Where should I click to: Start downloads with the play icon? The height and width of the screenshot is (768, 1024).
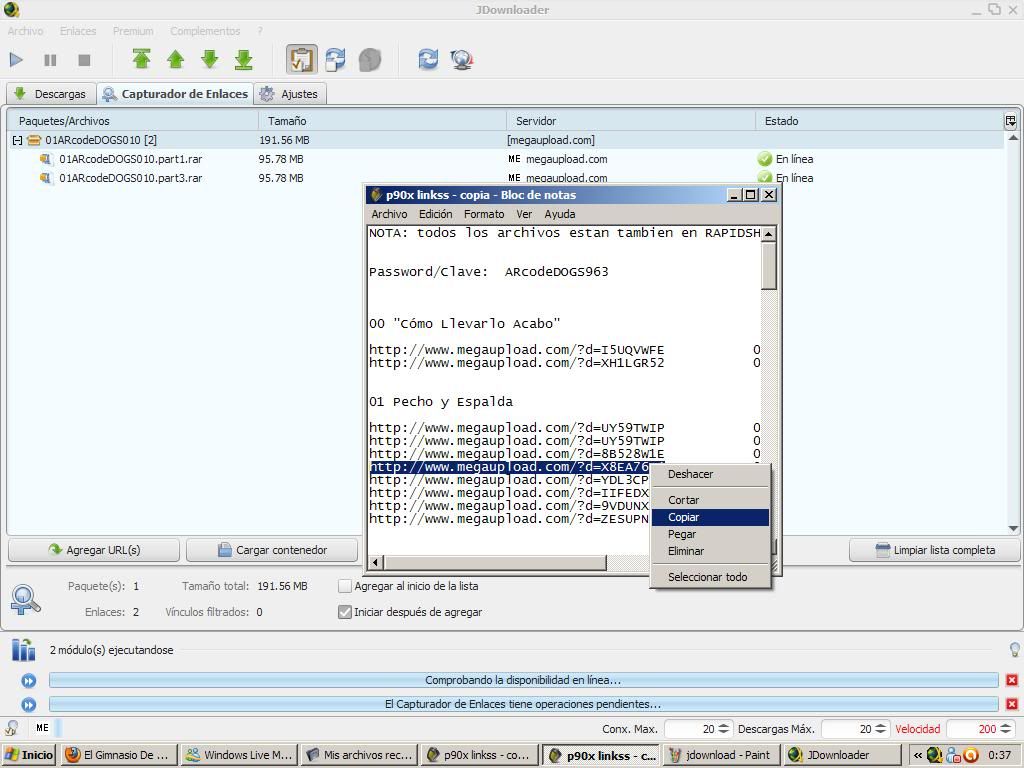tap(16, 60)
